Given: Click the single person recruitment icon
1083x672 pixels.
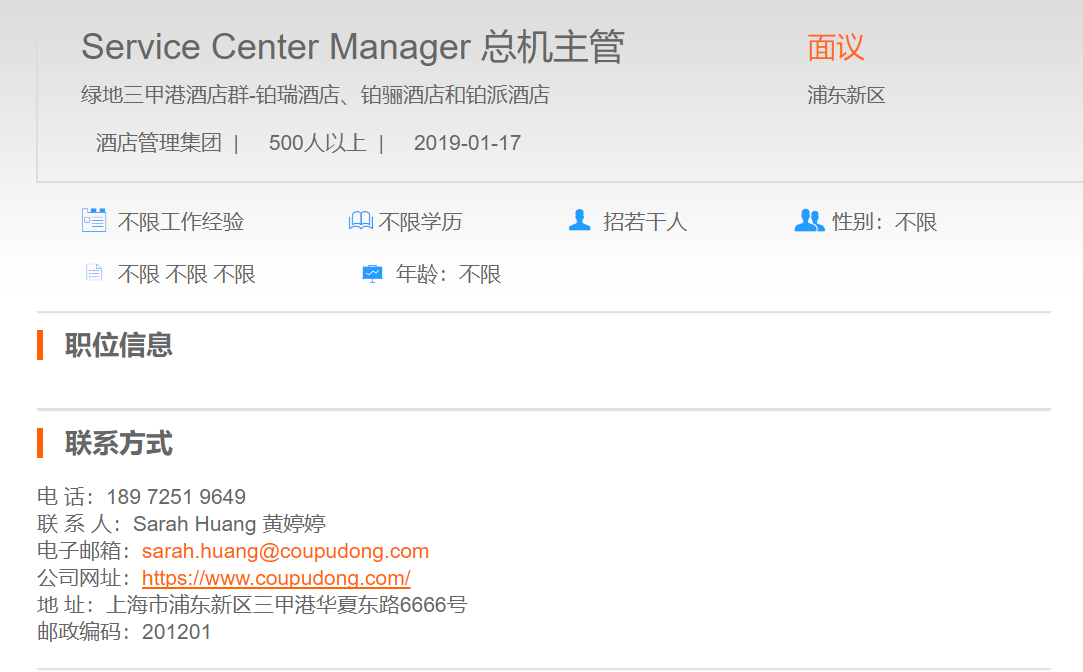Looking at the screenshot, I should pos(579,220).
